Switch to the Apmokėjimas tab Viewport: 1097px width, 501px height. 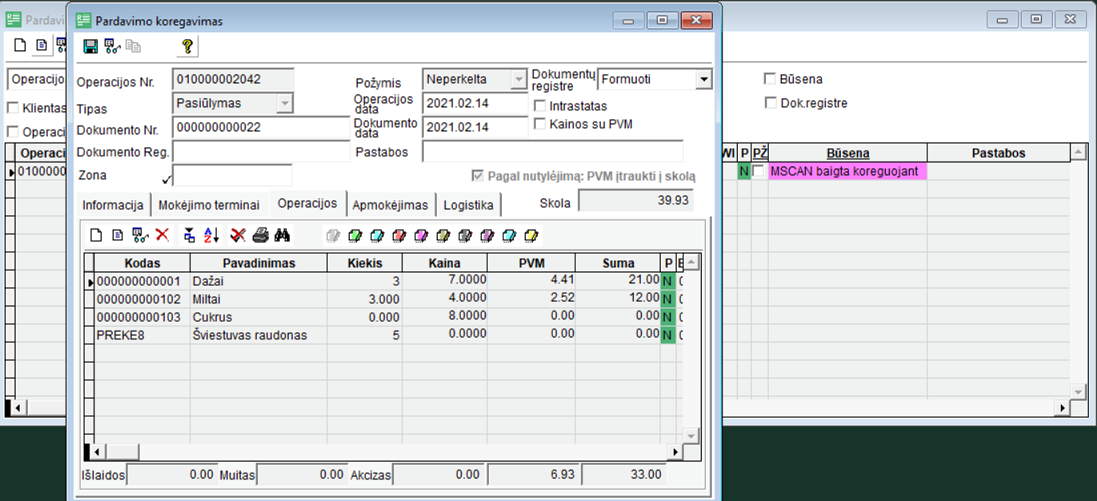point(390,205)
